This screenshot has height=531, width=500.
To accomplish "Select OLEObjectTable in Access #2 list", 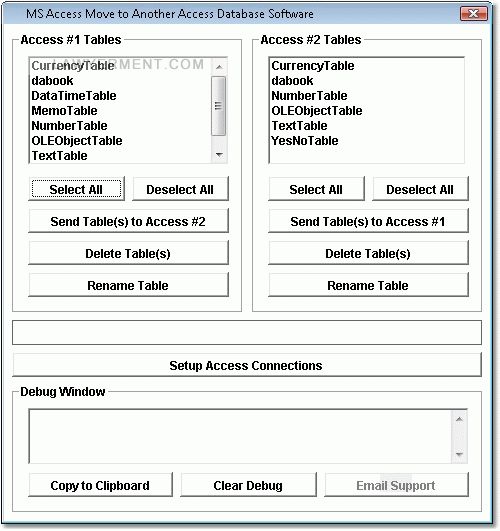I will pos(367,110).
